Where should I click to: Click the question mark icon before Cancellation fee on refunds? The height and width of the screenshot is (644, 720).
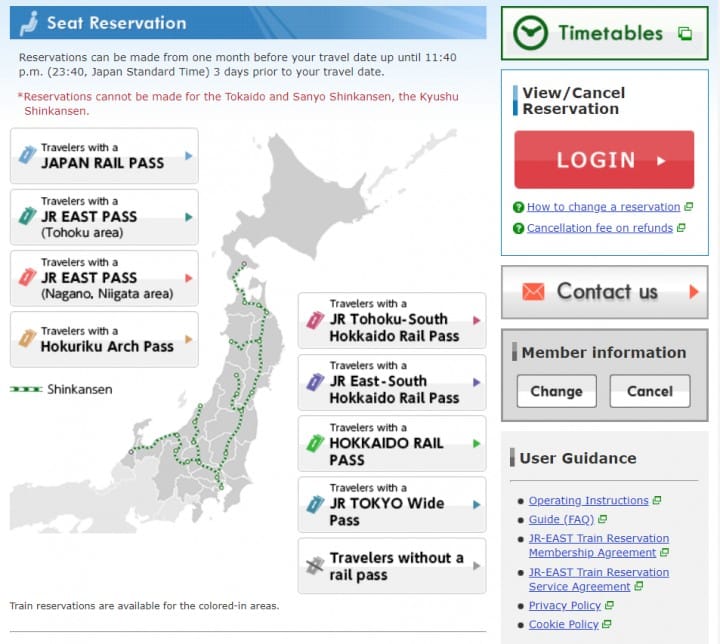(x=518, y=228)
